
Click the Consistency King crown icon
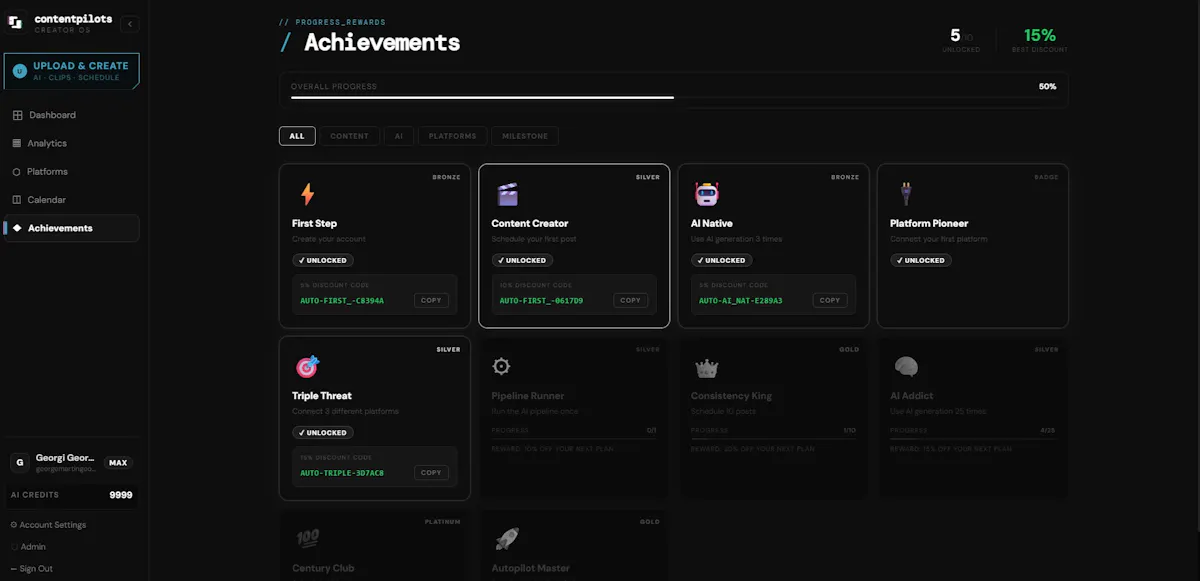pos(707,368)
